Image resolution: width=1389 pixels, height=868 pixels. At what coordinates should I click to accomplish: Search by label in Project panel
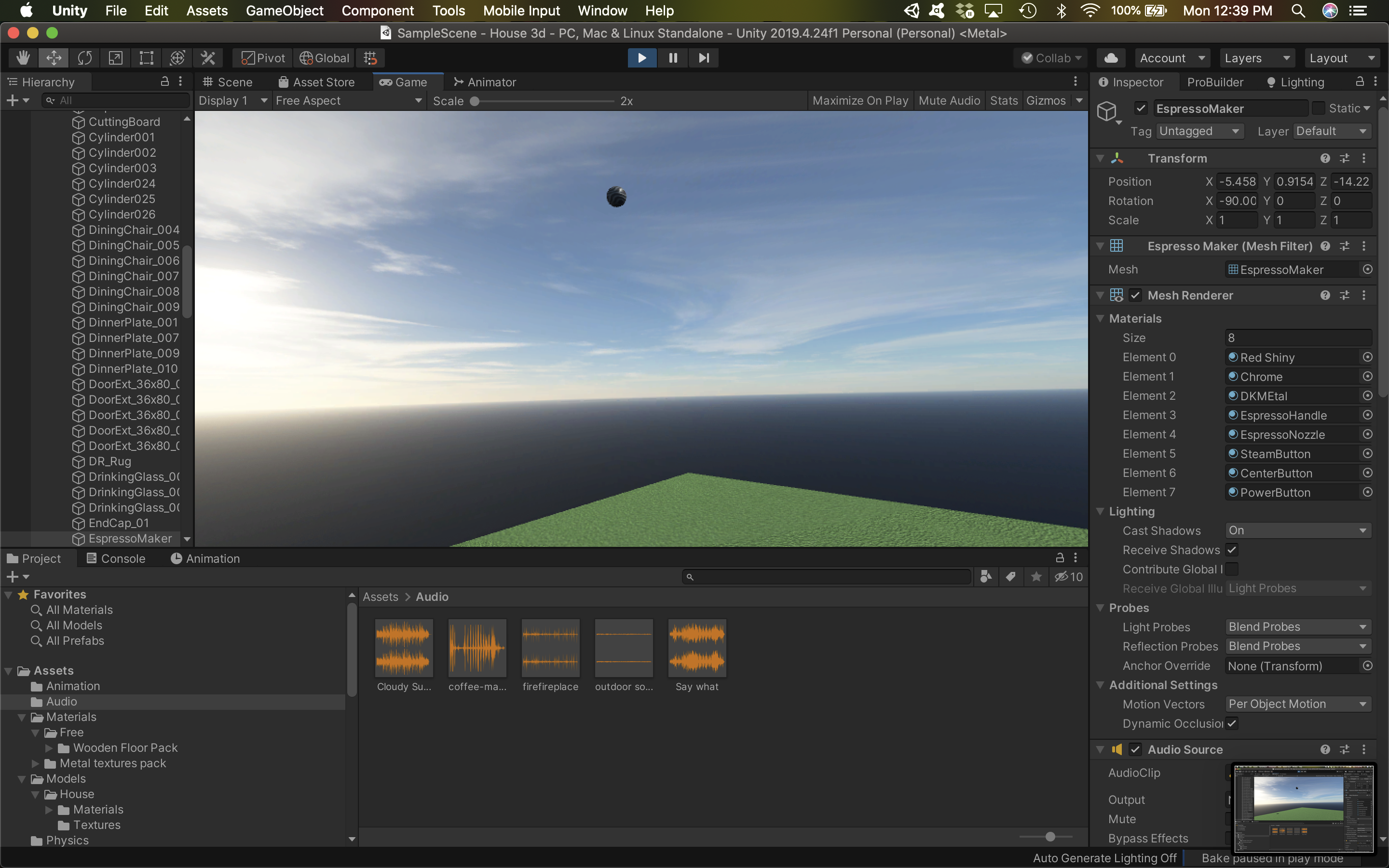(1011, 576)
